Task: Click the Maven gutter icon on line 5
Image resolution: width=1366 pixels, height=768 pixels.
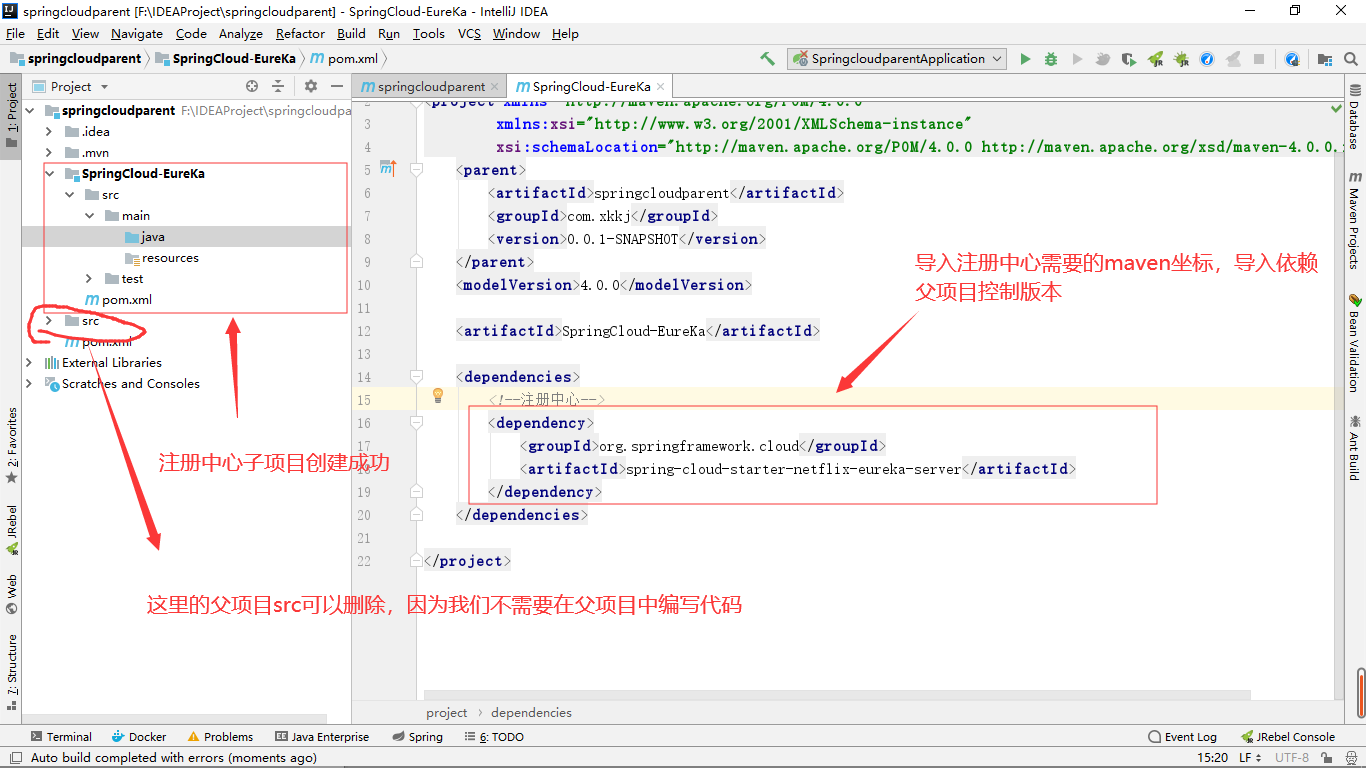Action: click(x=388, y=167)
